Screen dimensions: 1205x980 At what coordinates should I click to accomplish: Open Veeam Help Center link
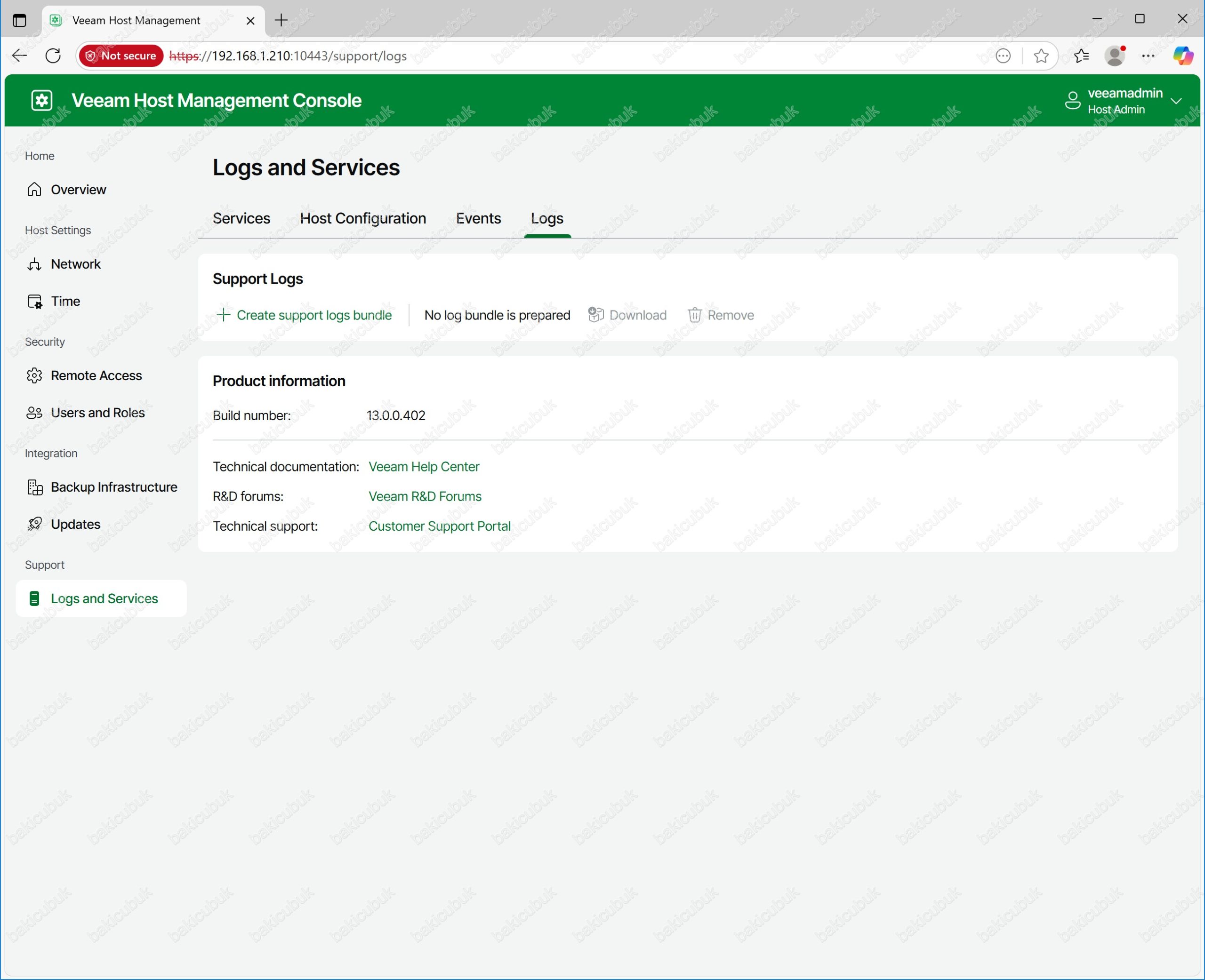pos(424,467)
